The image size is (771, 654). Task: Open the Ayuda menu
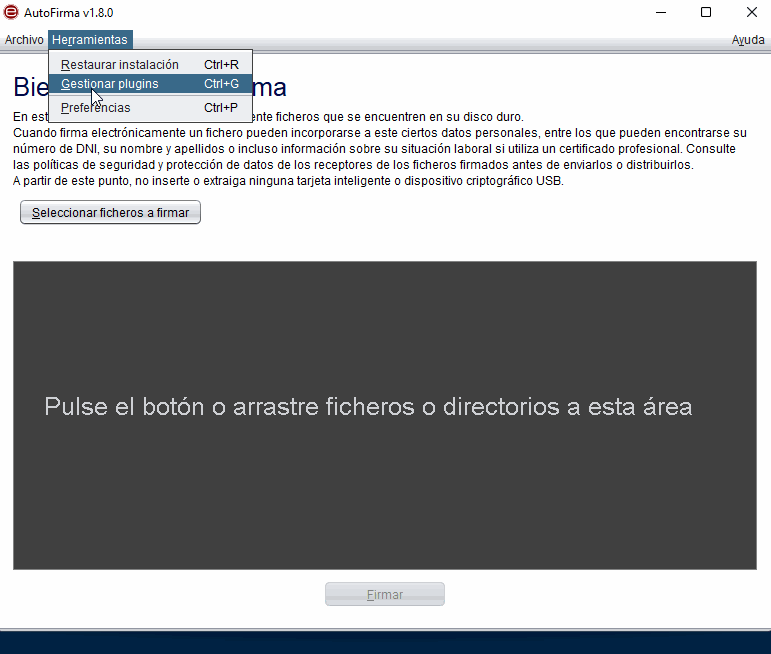pyautogui.click(x=747, y=40)
